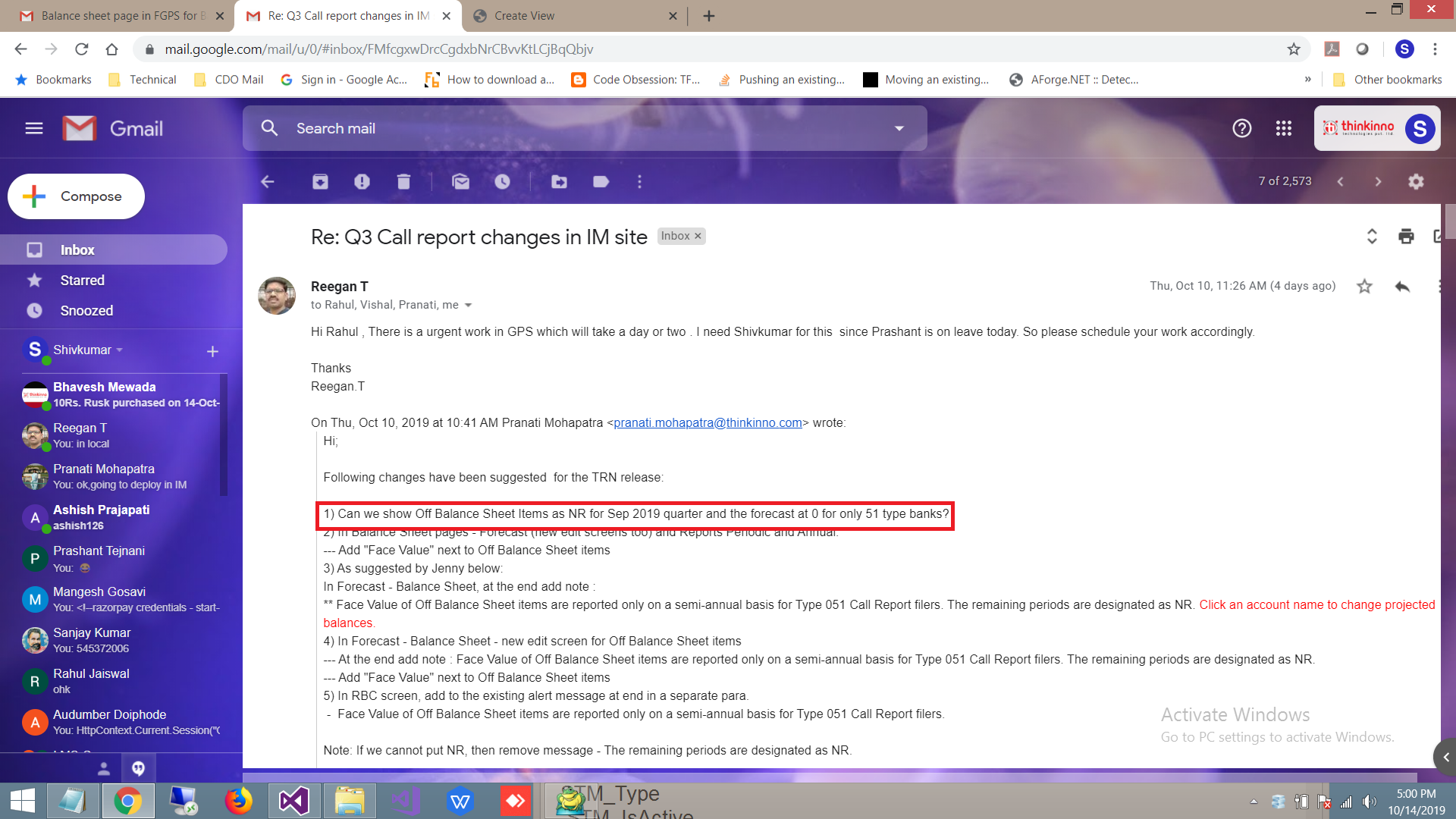Open chat with Ashish Prajapati
The image size is (1456, 819).
point(121,517)
